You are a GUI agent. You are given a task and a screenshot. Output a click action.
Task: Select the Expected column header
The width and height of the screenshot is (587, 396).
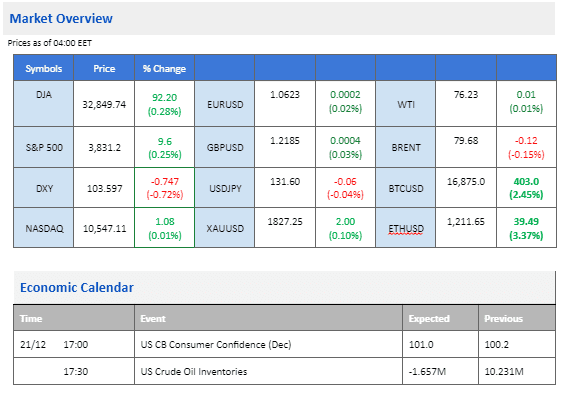pos(429,319)
